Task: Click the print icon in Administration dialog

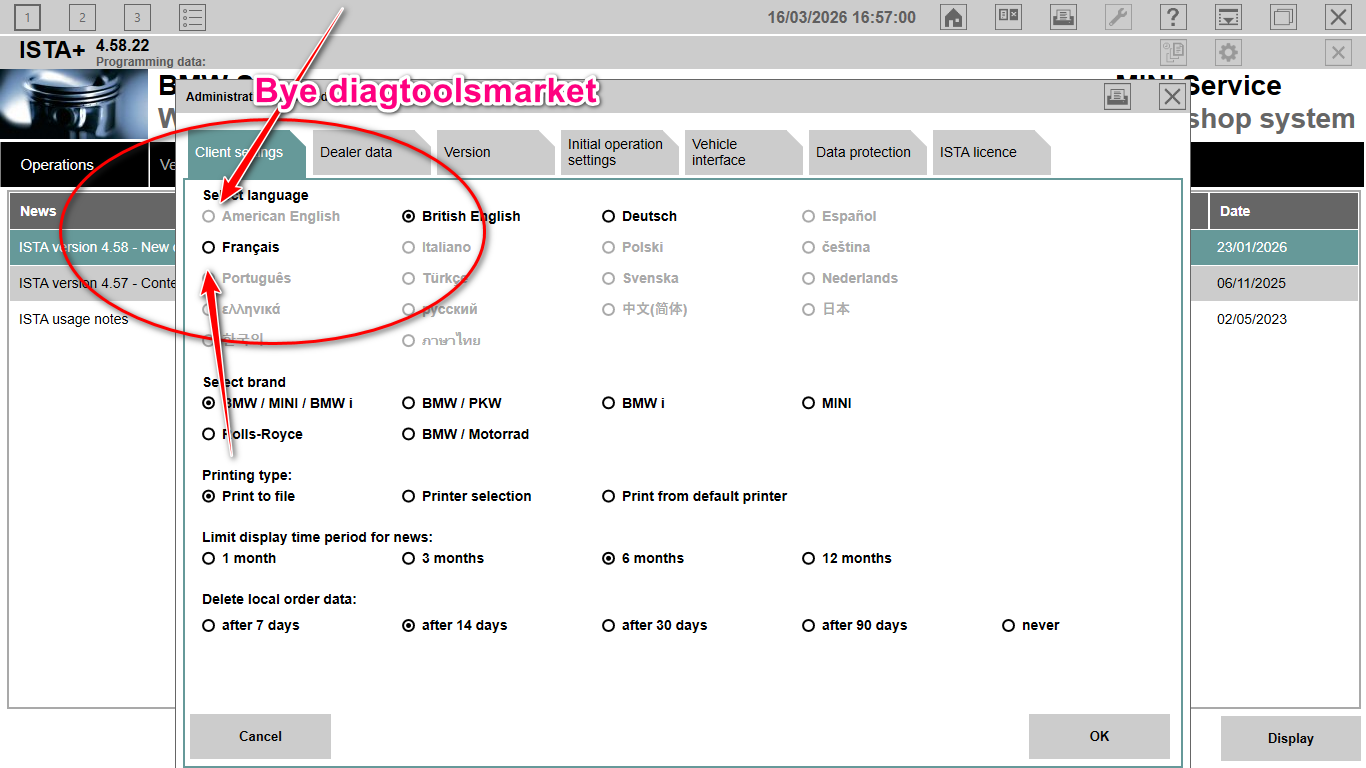Action: pos(1117,96)
